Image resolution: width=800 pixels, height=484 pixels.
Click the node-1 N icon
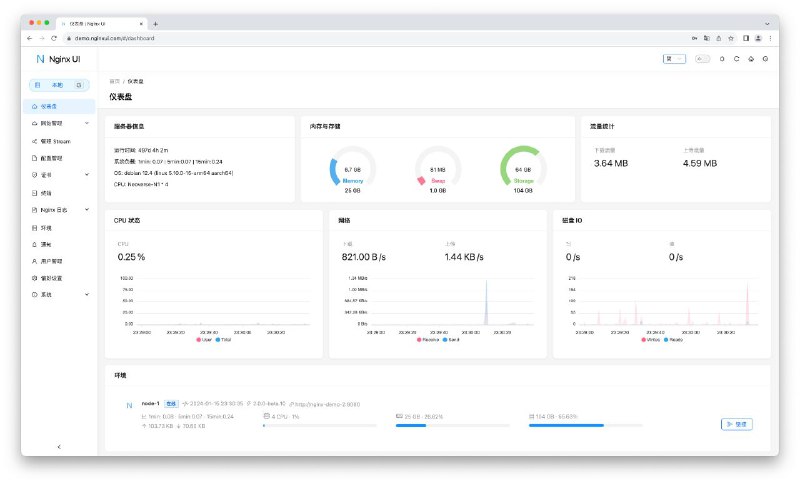click(x=129, y=405)
